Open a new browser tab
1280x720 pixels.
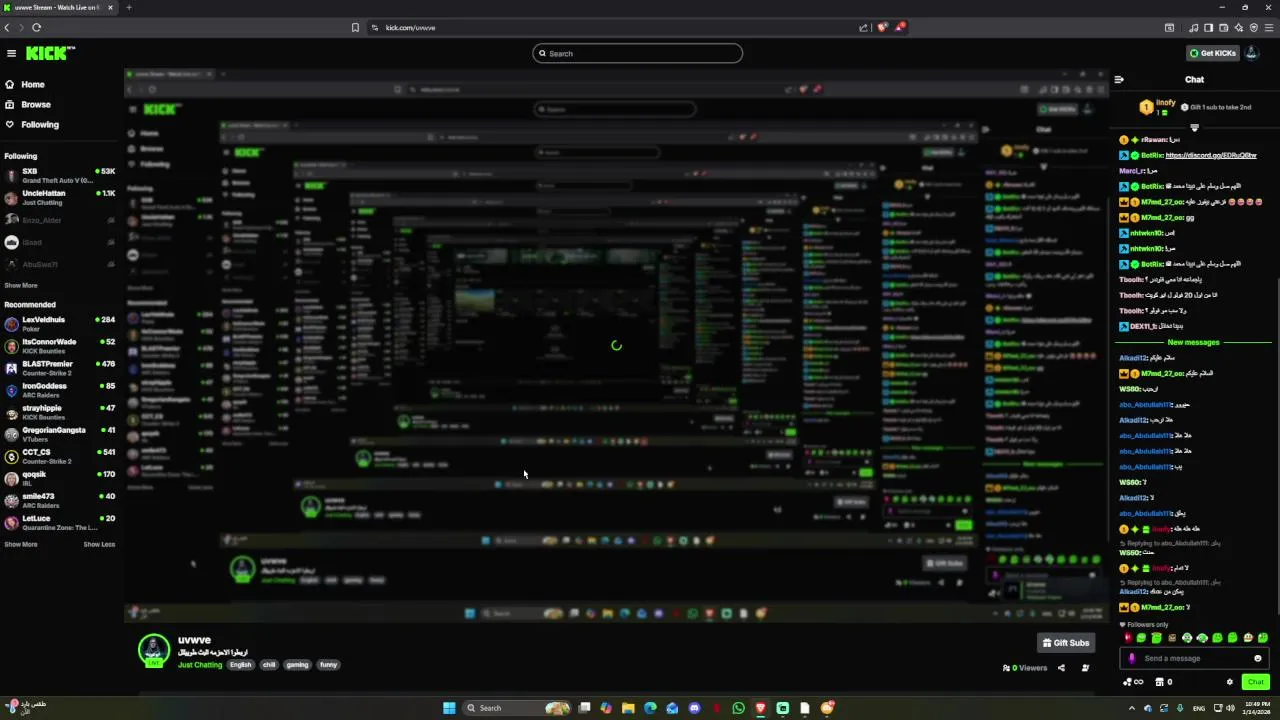128,7
